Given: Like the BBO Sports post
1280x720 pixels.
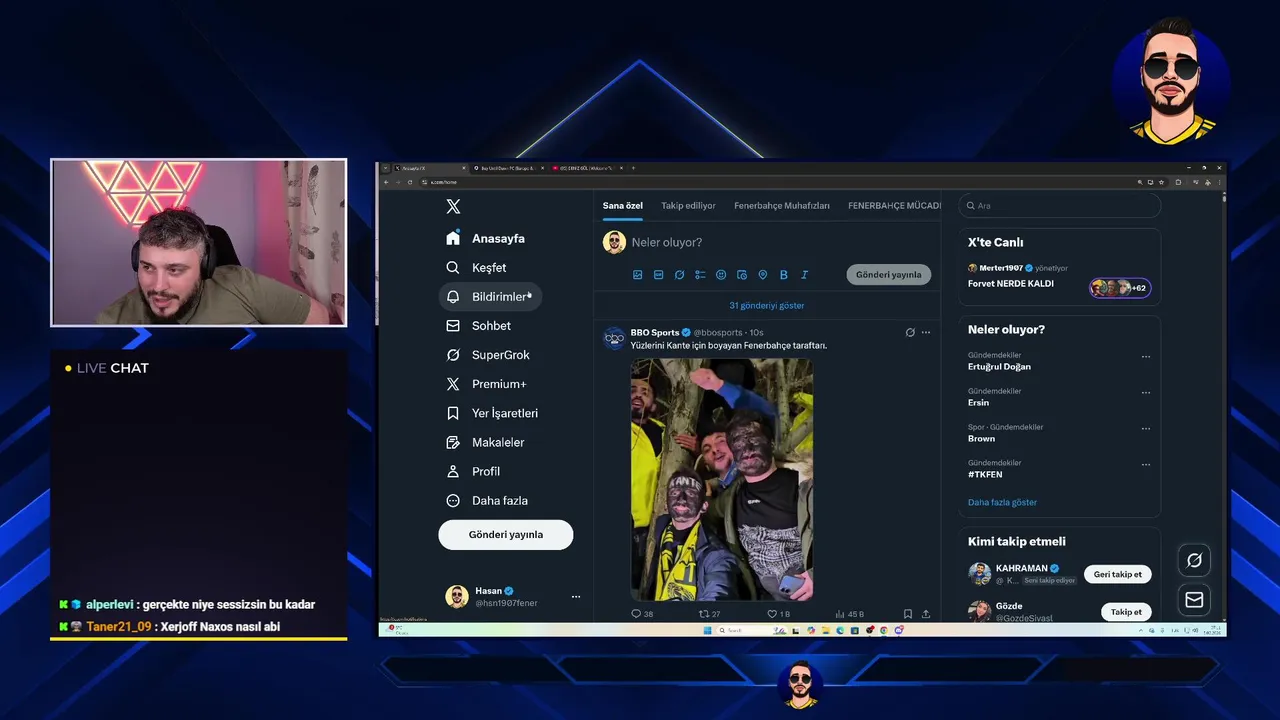Looking at the screenshot, I should click(x=778, y=614).
